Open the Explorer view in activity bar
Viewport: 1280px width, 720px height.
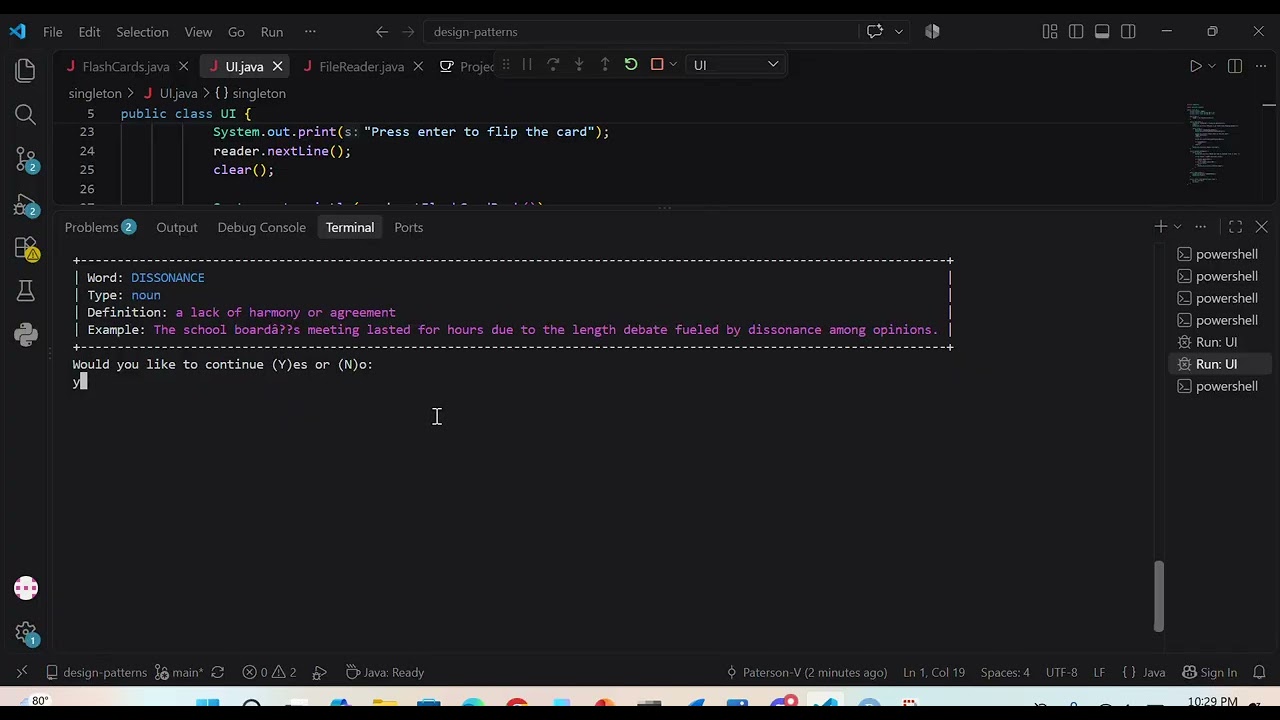[x=26, y=70]
